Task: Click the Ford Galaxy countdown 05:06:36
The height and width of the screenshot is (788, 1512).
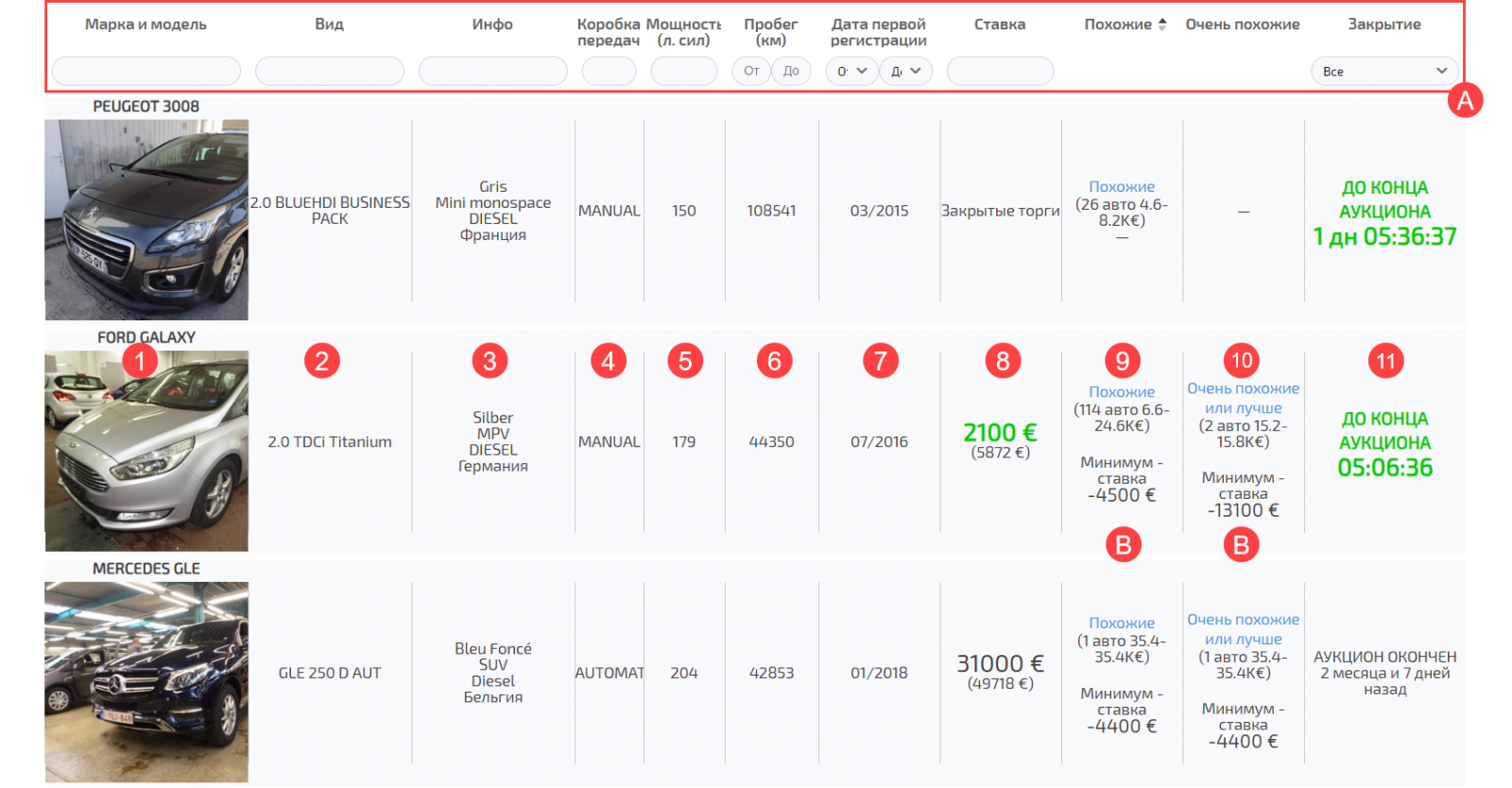Action: point(1384,468)
